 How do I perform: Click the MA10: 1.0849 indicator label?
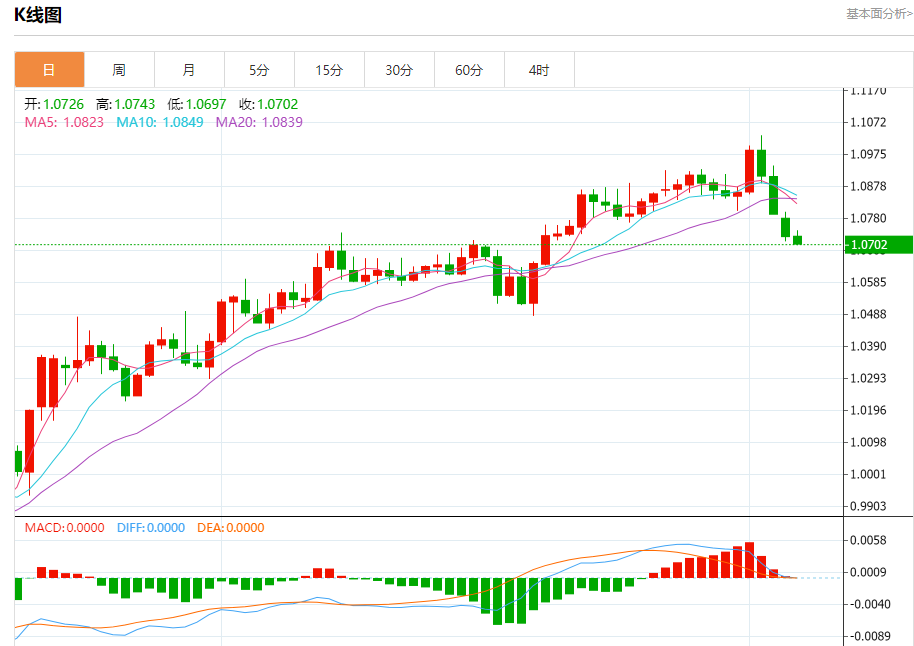(160, 122)
